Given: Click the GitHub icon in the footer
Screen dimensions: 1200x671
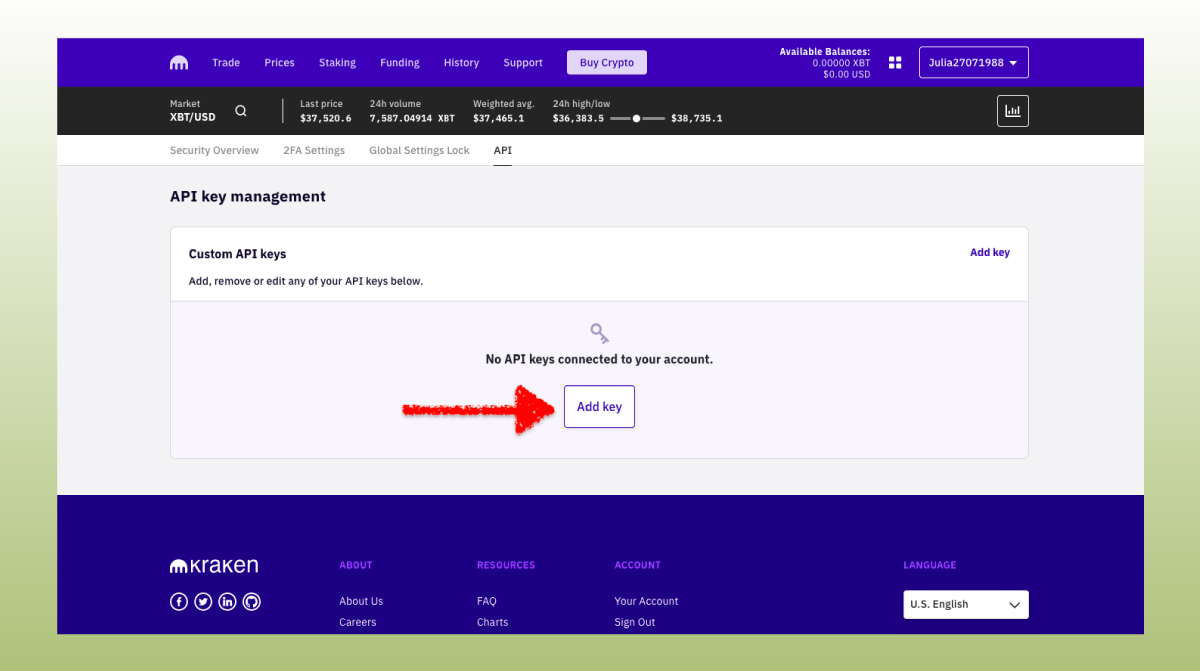Looking at the screenshot, I should click(x=251, y=601).
